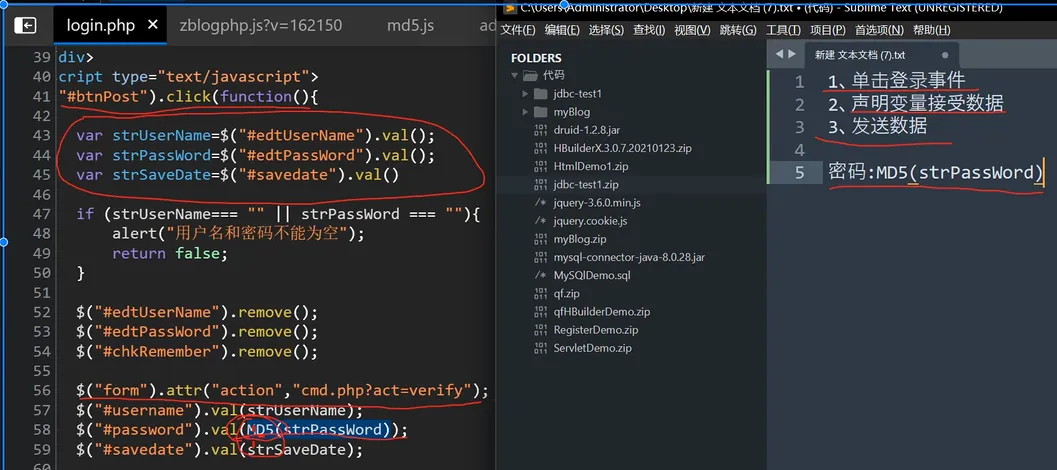Close the login.php tab
Image resolution: width=1057 pixels, height=470 pixels.
153,25
